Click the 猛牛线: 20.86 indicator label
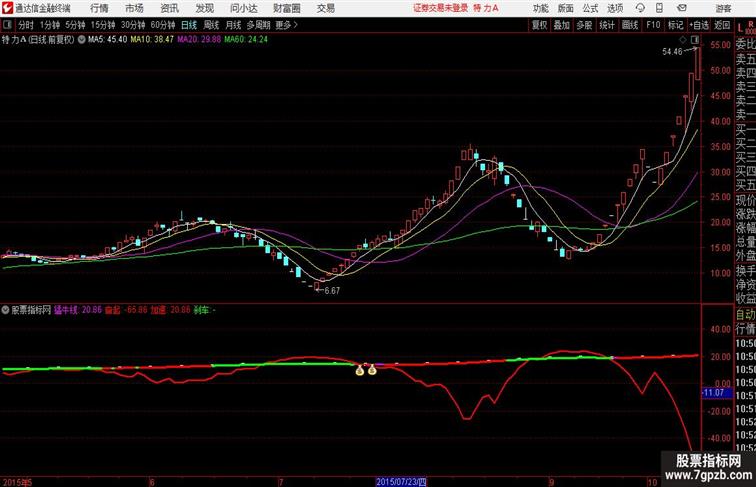 [78, 310]
